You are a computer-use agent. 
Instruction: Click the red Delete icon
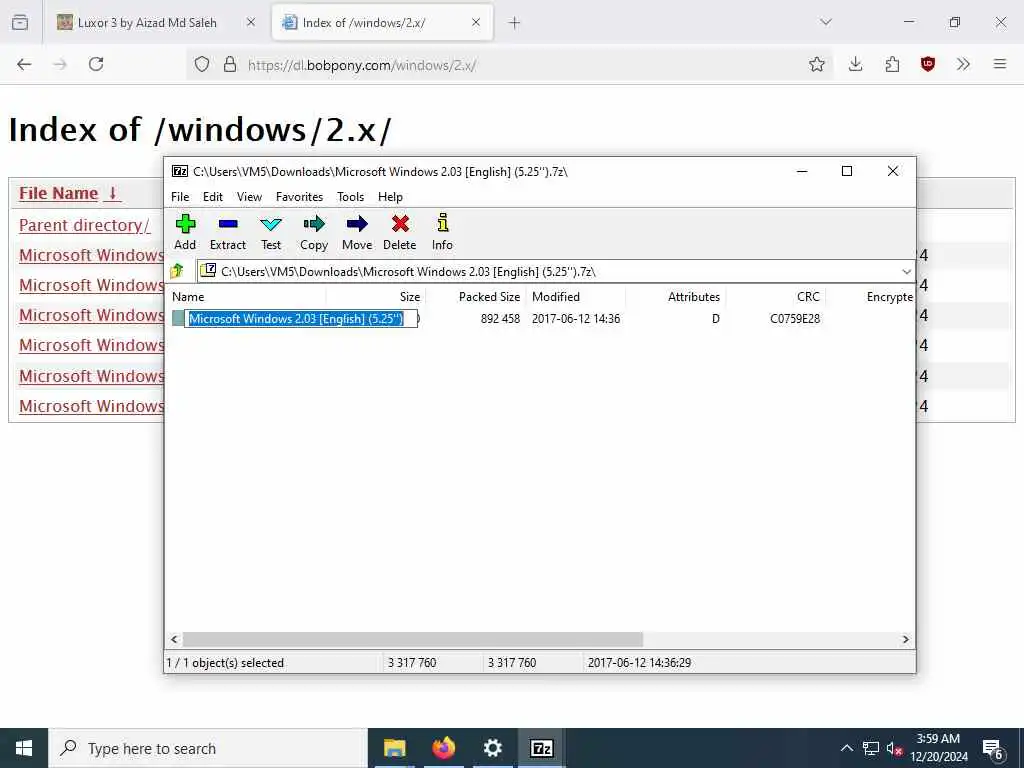(400, 232)
